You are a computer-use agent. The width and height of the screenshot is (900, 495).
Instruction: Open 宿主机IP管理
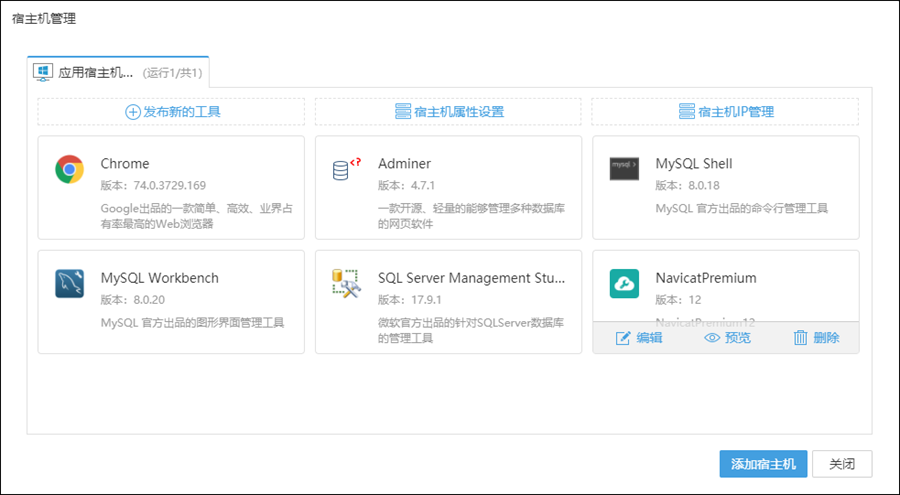[x=725, y=112]
